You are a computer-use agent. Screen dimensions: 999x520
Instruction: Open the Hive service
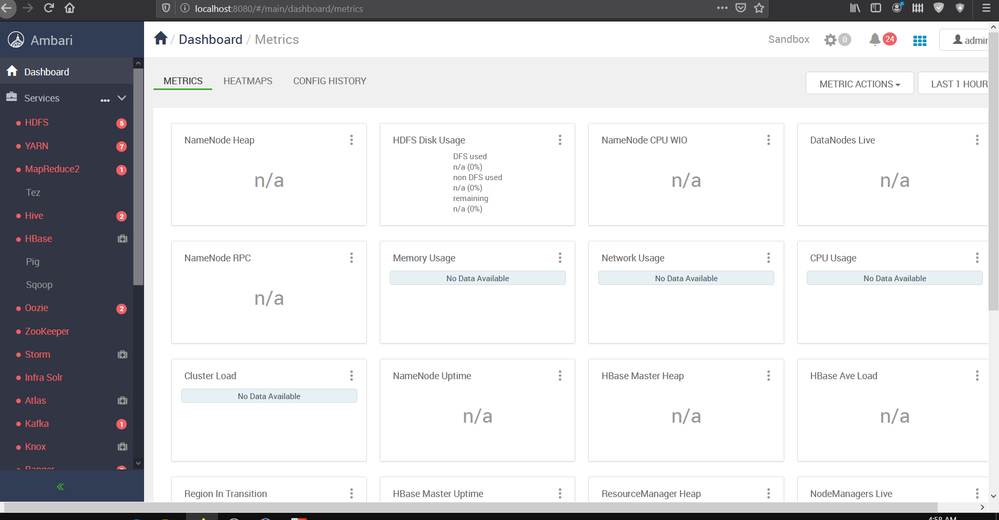pyautogui.click(x=34, y=215)
